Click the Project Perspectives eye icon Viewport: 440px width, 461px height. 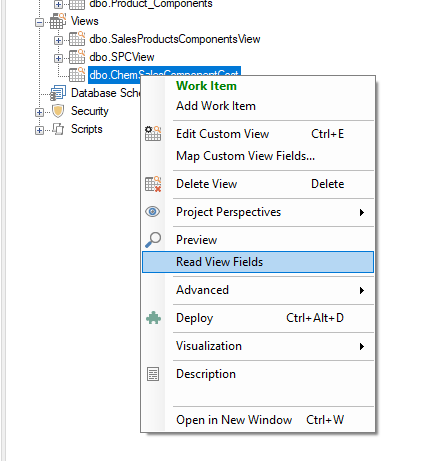153,212
